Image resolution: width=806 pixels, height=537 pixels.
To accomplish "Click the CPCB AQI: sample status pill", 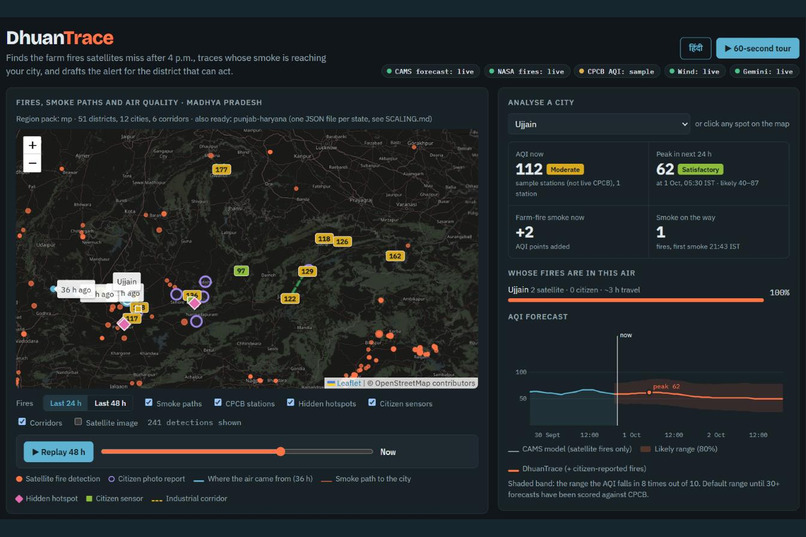I will pyautogui.click(x=617, y=71).
